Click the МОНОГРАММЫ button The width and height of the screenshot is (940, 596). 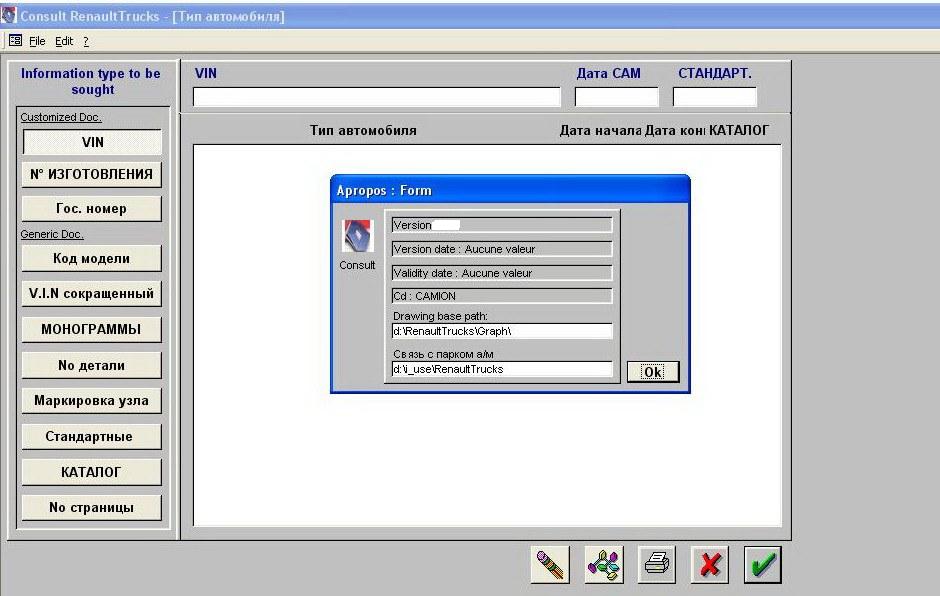coord(92,329)
